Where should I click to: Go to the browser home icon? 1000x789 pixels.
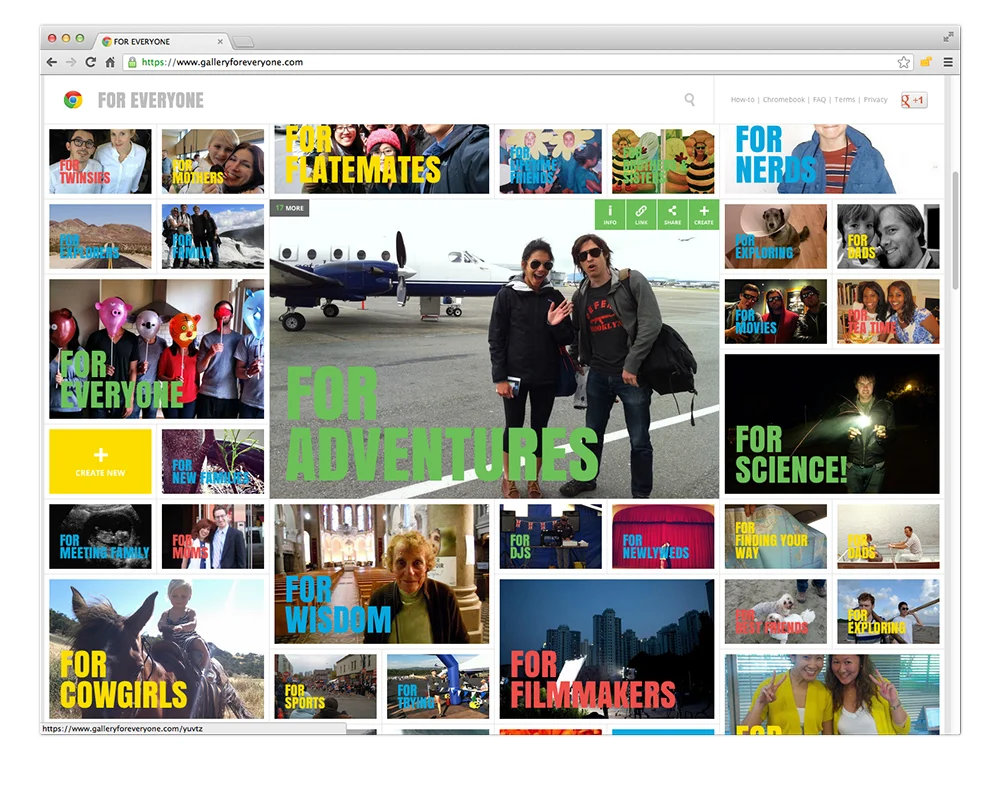110,62
